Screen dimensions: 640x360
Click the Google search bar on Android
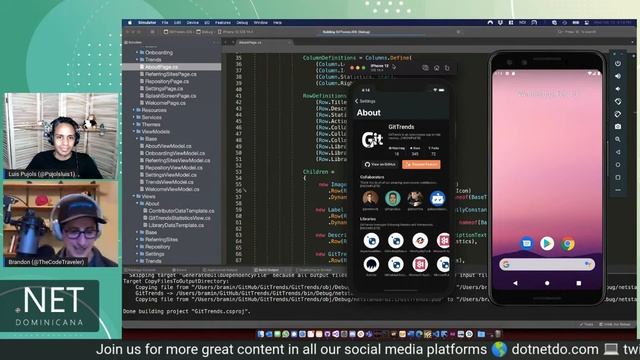tap(547, 264)
